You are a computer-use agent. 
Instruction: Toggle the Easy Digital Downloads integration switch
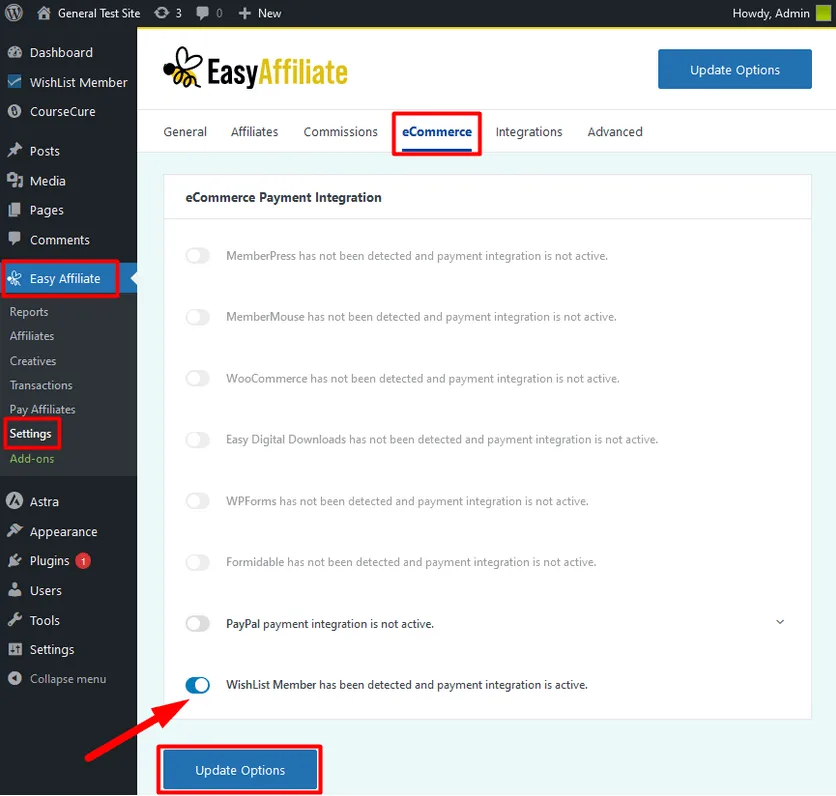pos(197,440)
